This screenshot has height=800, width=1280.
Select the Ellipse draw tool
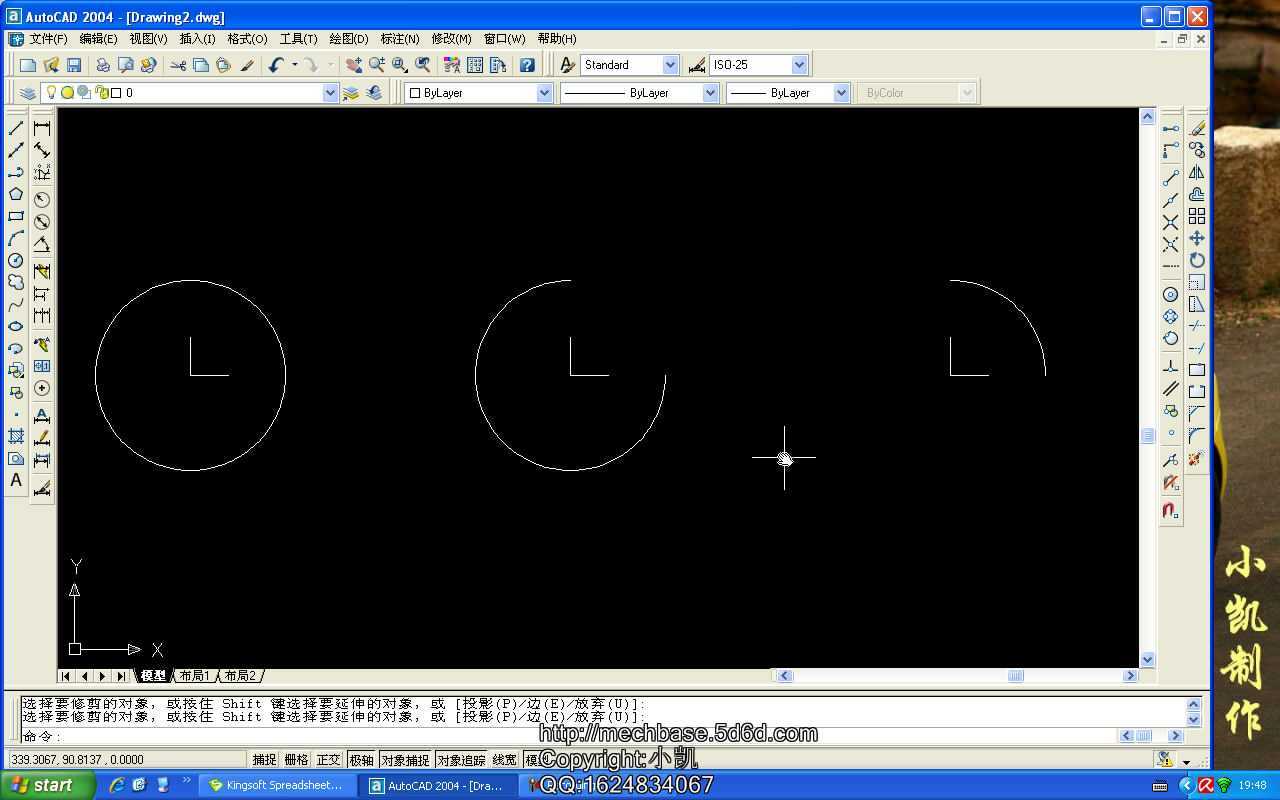pyautogui.click(x=16, y=326)
